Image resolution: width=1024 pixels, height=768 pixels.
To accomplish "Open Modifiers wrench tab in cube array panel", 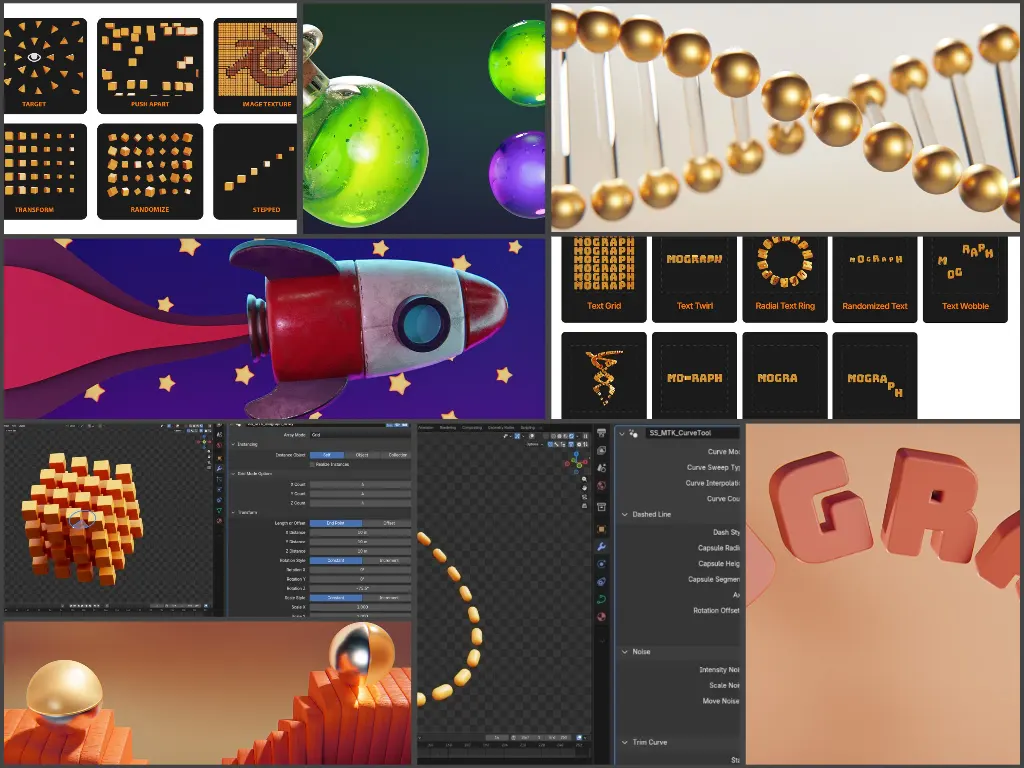I will pyautogui.click(x=219, y=468).
